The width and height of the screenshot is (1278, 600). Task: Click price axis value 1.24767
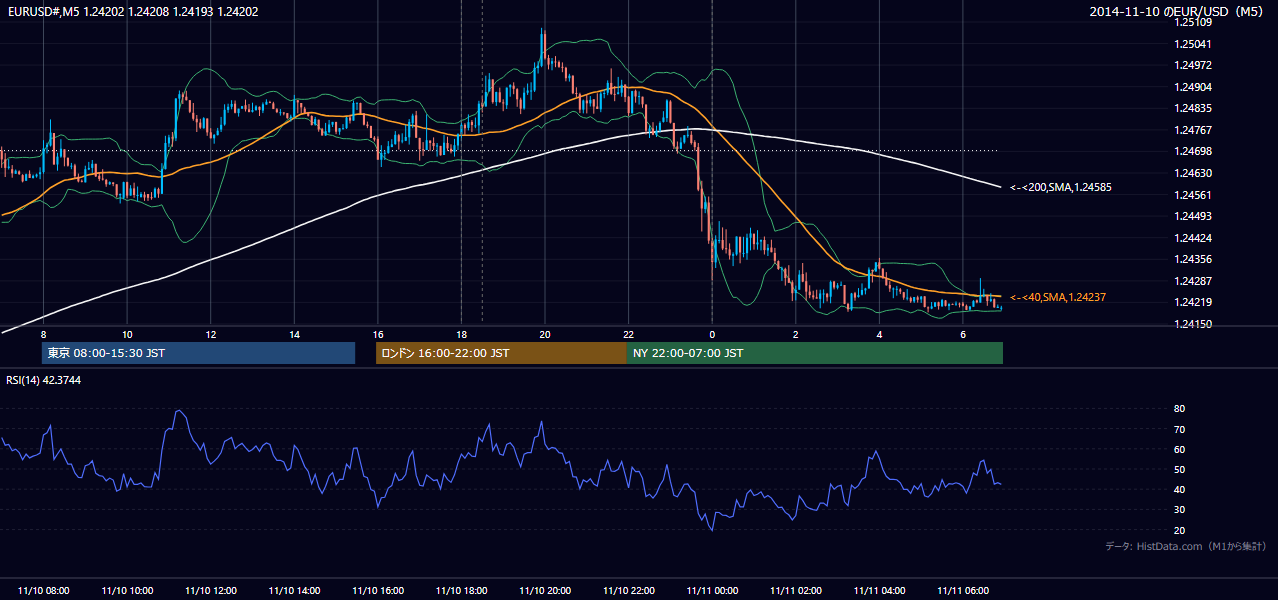pos(1192,130)
